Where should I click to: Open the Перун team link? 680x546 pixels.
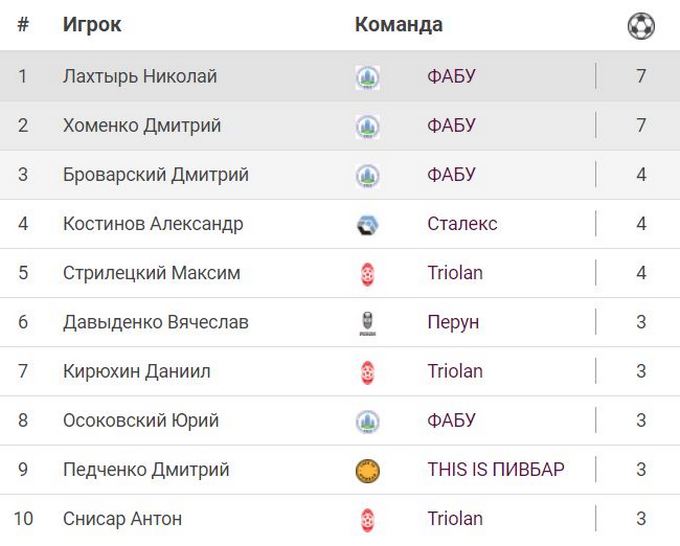click(x=453, y=322)
